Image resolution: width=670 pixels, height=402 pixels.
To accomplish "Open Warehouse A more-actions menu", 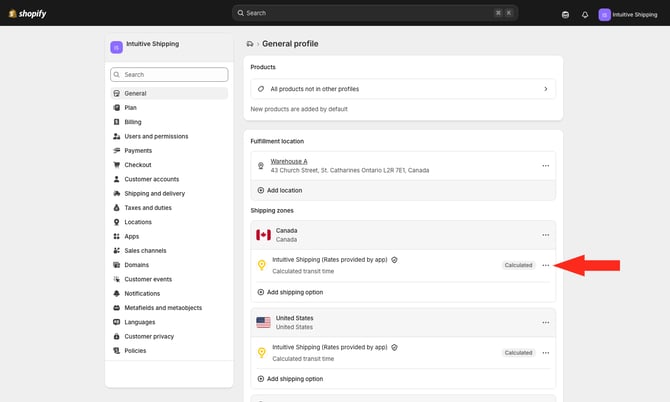I will point(546,166).
